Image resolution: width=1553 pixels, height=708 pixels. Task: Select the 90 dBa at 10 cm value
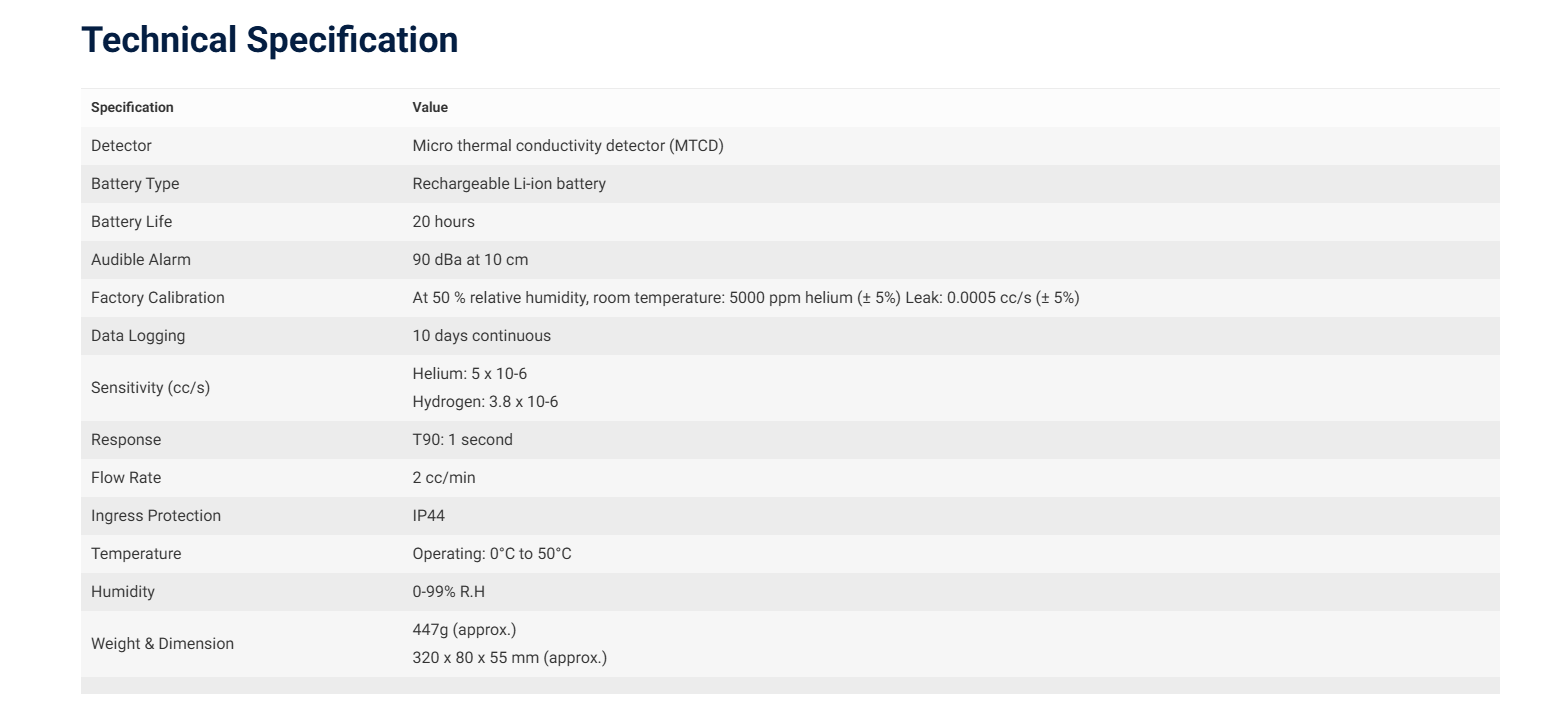click(x=470, y=260)
